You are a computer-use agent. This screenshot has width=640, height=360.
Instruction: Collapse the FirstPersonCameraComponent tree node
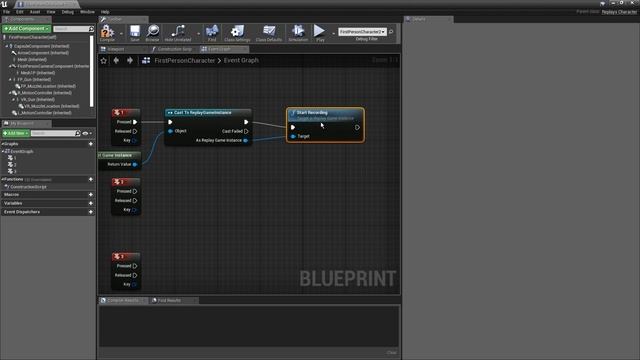[10, 66]
